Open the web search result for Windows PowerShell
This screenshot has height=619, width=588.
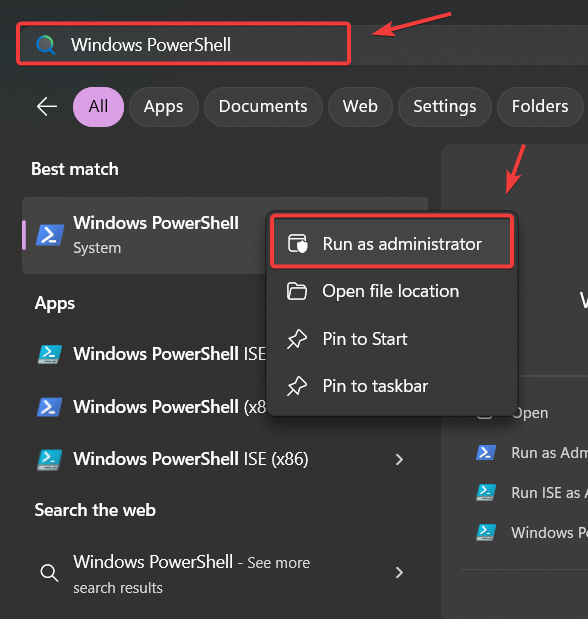click(x=225, y=574)
